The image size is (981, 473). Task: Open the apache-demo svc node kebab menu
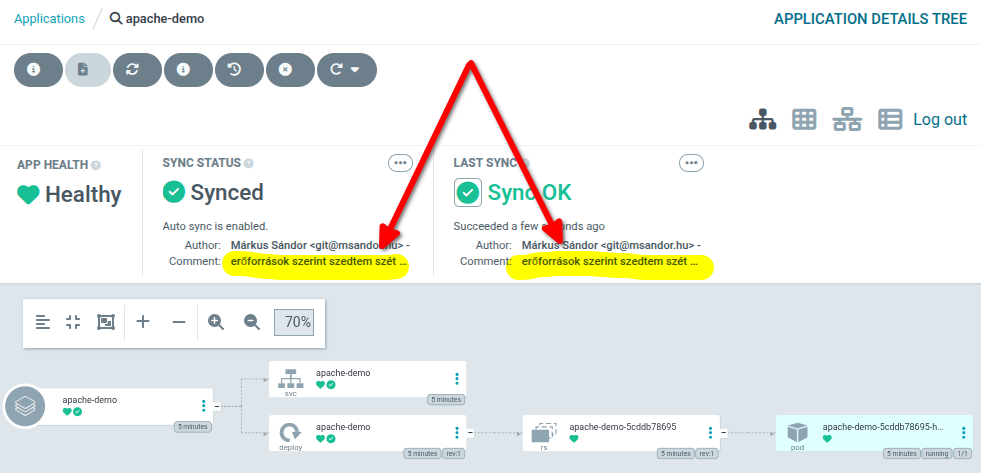[x=457, y=379]
